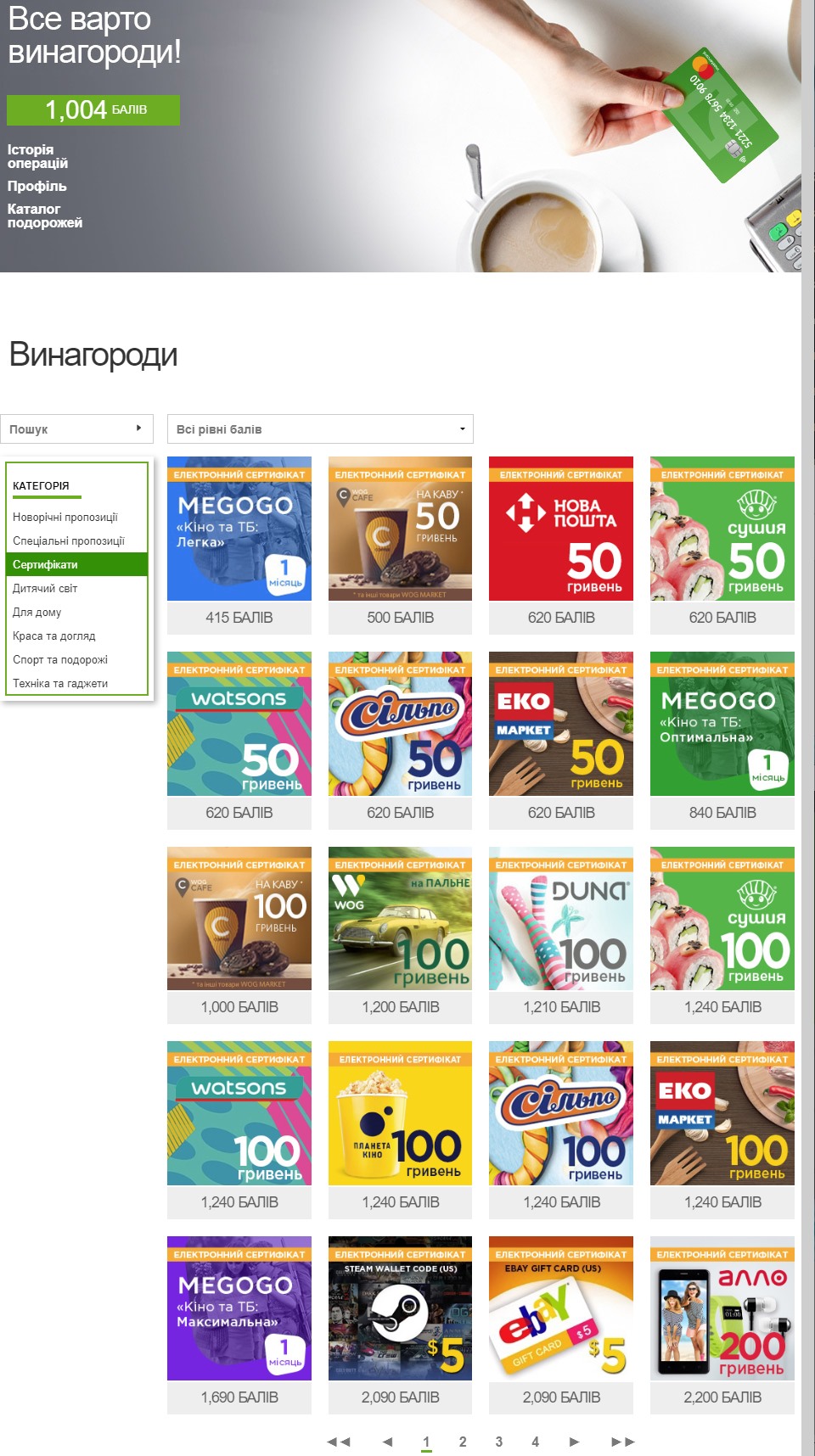Open the eBay Gift Card $5 reward
815x1456 pixels.
(561, 1324)
